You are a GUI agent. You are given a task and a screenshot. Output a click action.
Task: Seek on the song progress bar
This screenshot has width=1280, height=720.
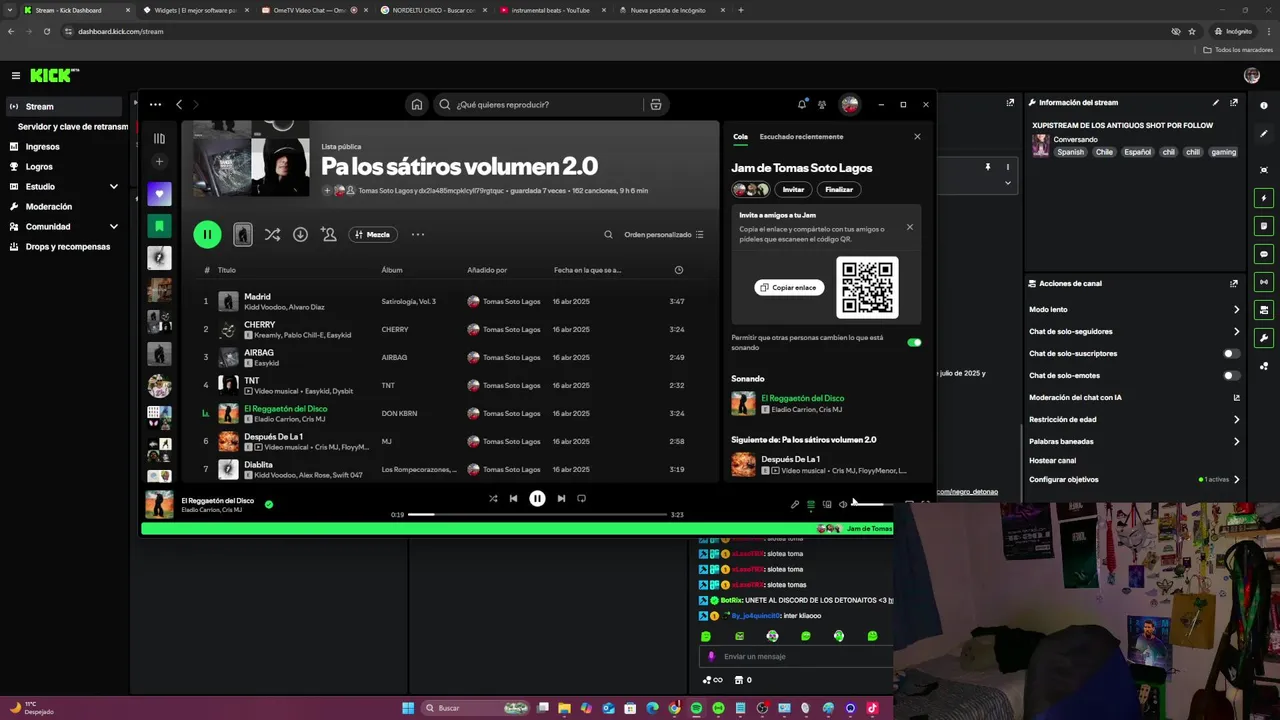(539, 514)
